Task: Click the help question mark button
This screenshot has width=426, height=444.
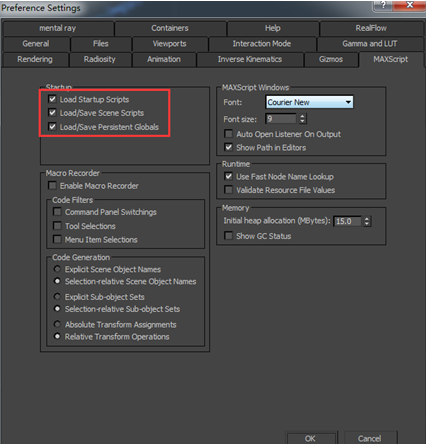Action: pyautogui.click(x=383, y=5)
